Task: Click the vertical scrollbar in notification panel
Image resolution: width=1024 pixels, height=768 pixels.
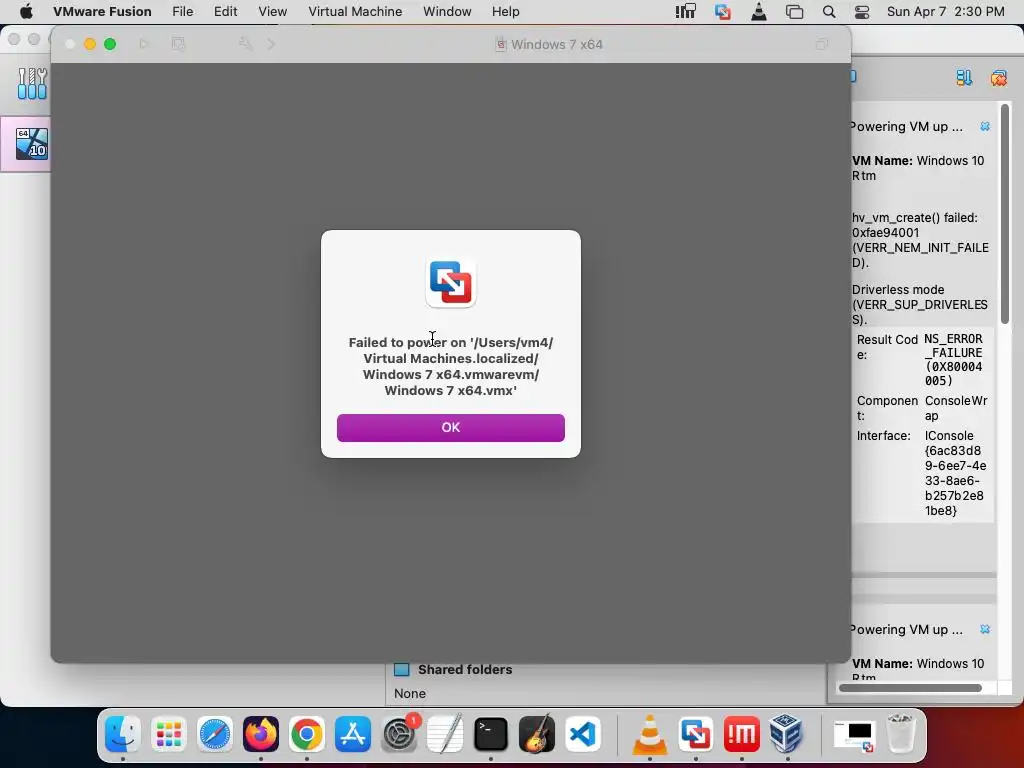Action: click(1005, 214)
